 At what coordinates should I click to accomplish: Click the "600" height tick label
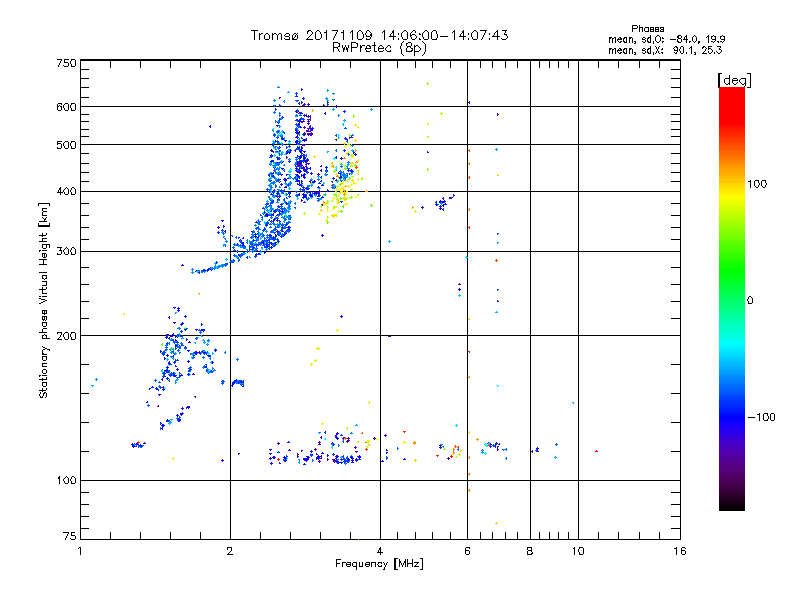coord(66,107)
